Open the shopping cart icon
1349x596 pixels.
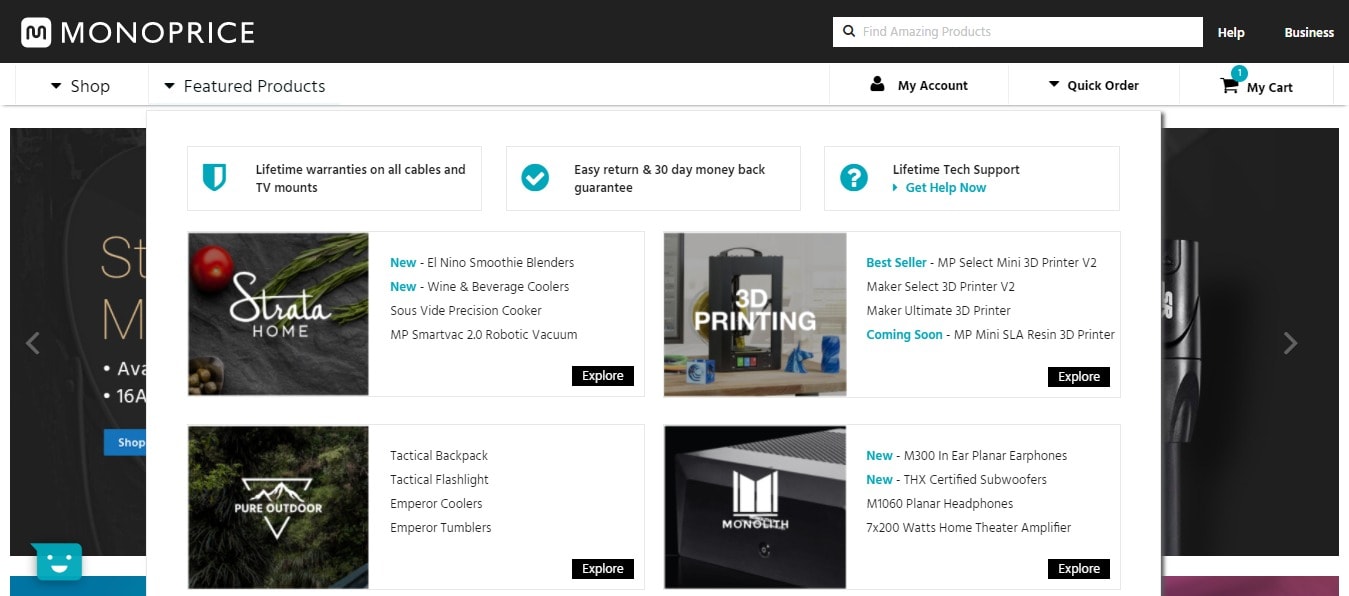point(1229,86)
